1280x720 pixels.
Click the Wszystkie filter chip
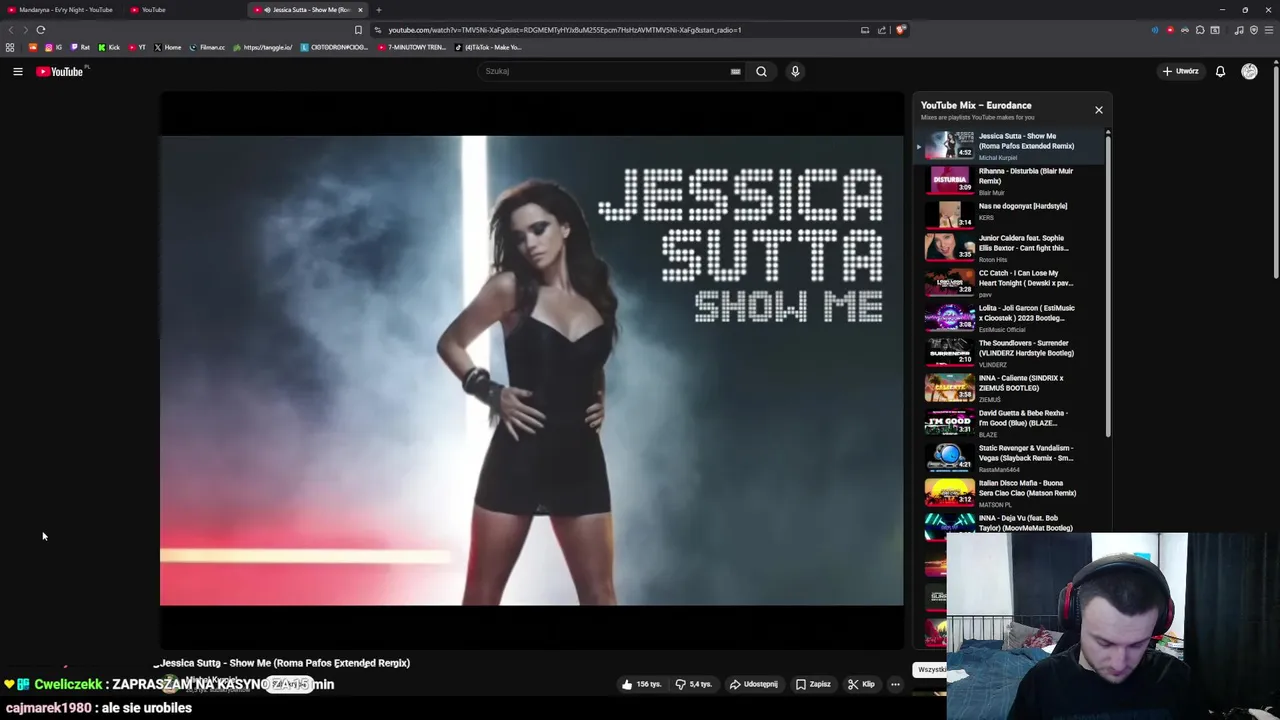(x=931, y=670)
